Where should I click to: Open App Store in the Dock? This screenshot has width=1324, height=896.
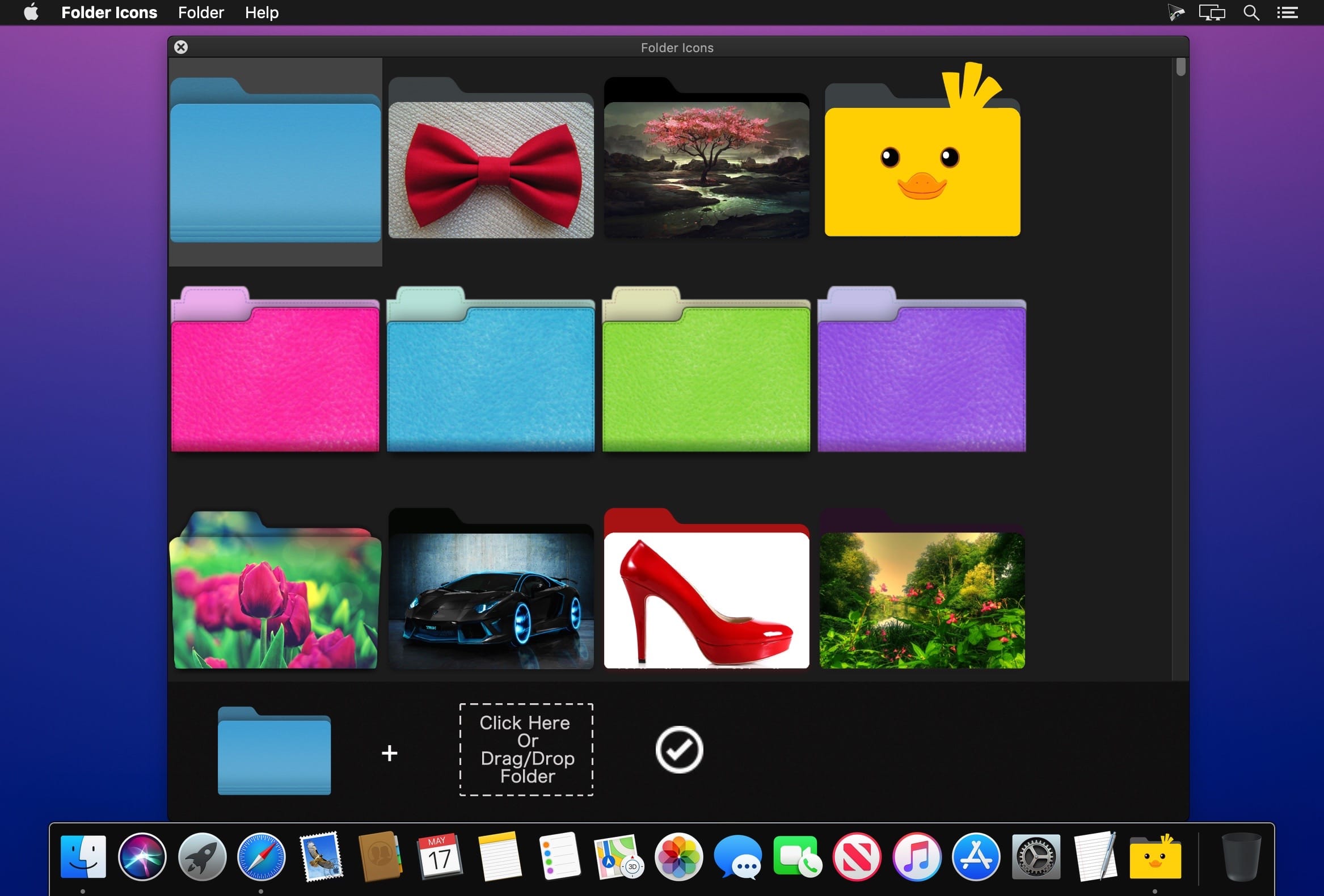pyautogui.click(x=976, y=857)
